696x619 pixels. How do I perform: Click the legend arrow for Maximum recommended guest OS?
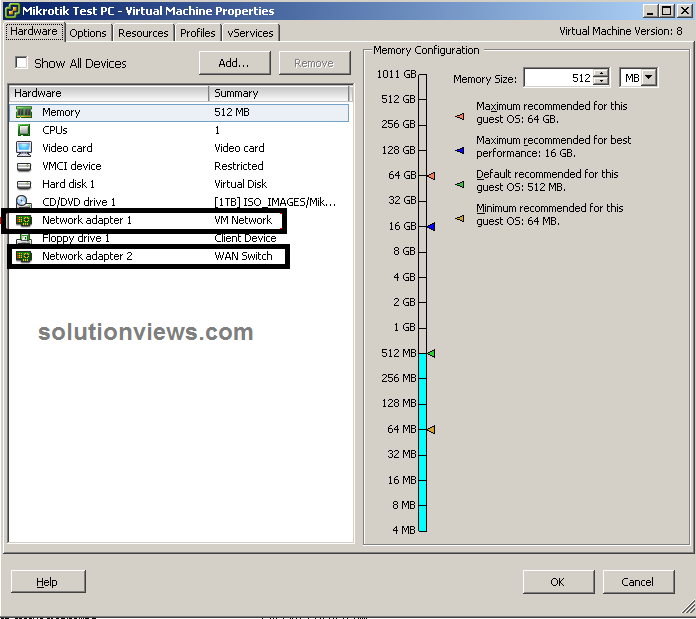460,117
